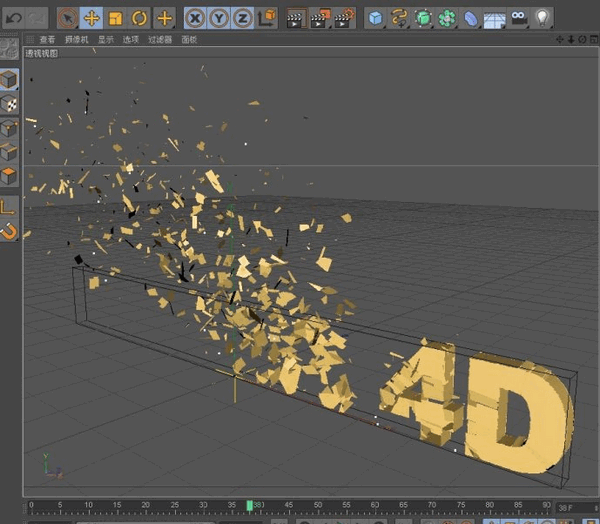
Task: Toggle X axis lock
Action: pyautogui.click(x=195, y=17)
